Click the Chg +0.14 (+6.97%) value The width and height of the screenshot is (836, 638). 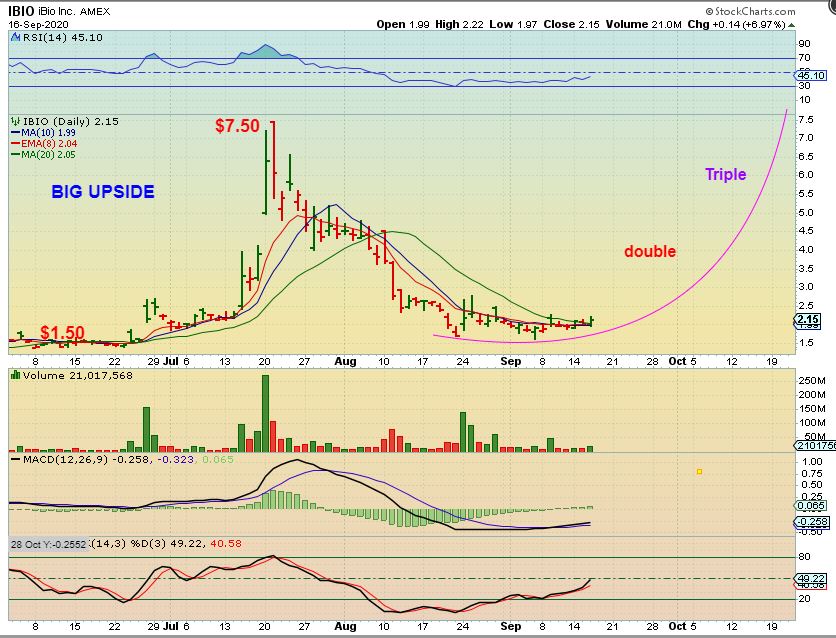736,25
